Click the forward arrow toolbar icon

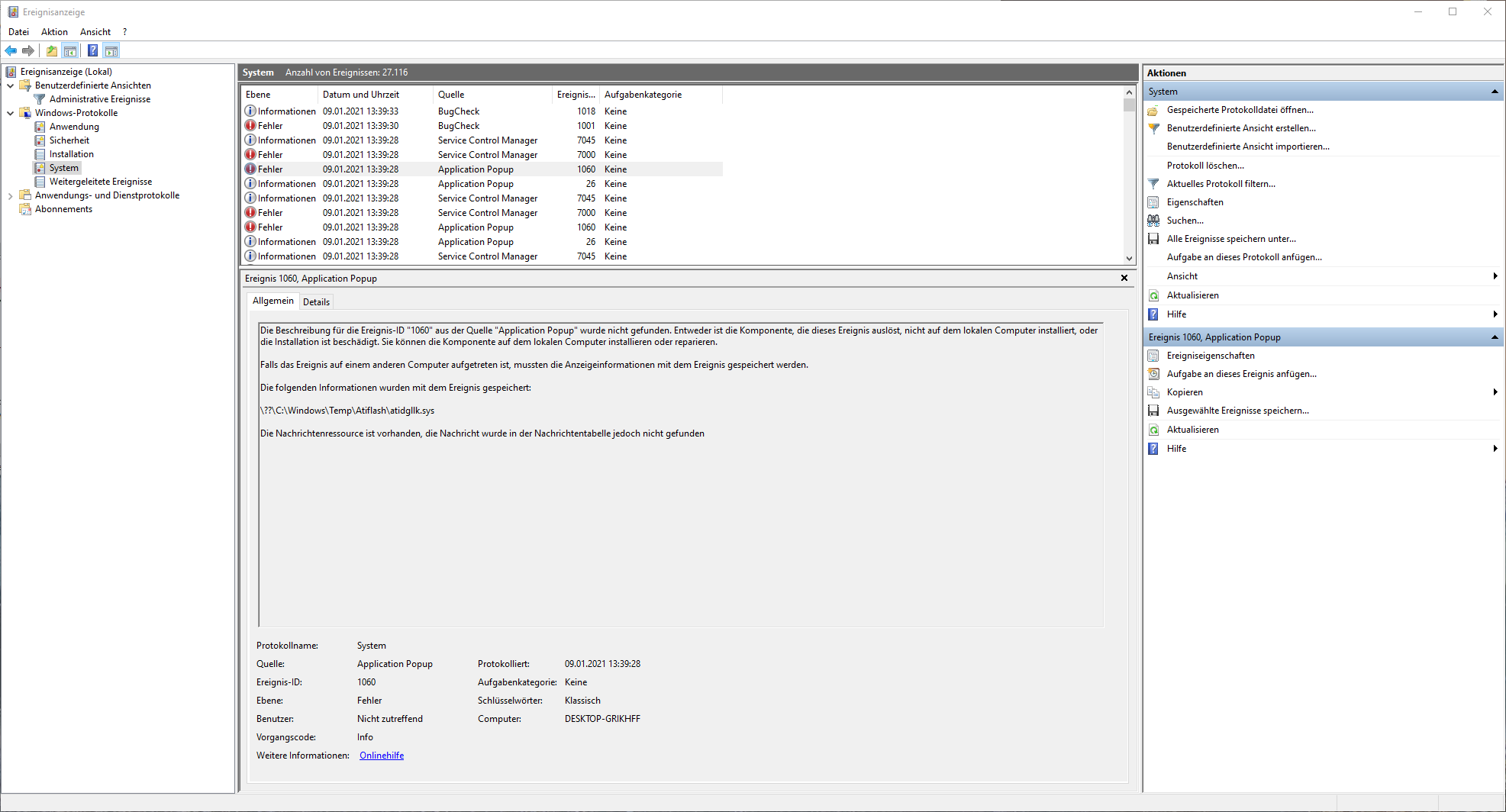[28, 51]
